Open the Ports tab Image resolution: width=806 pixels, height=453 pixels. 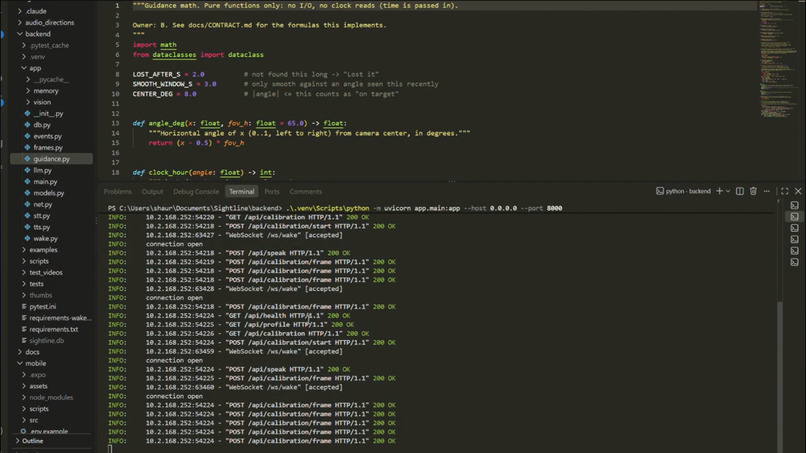tap(272, 192)
